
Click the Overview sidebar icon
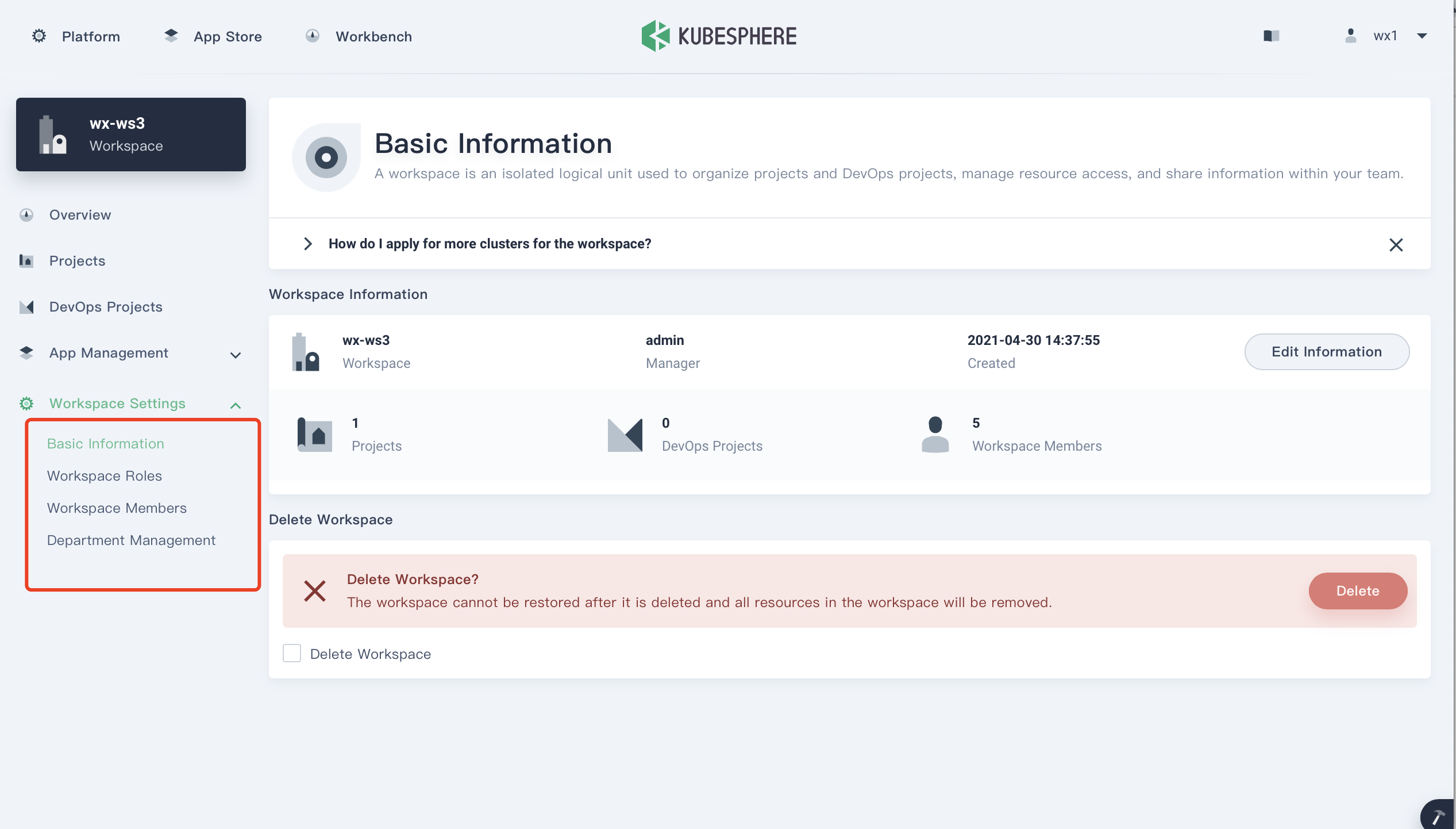coord(26,215)
